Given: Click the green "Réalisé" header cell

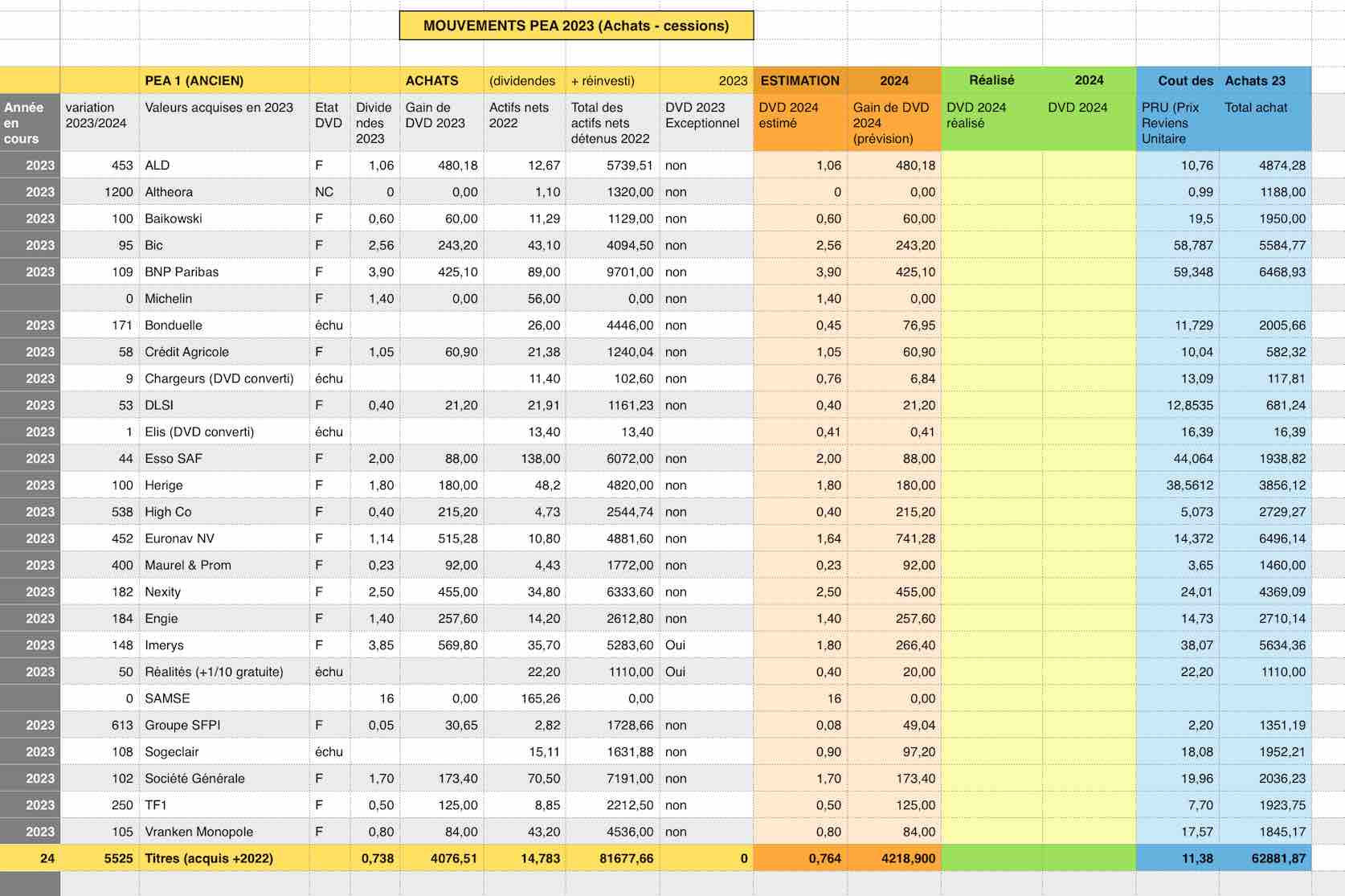Looking at the screenshot, I should (x=991, y=80).
